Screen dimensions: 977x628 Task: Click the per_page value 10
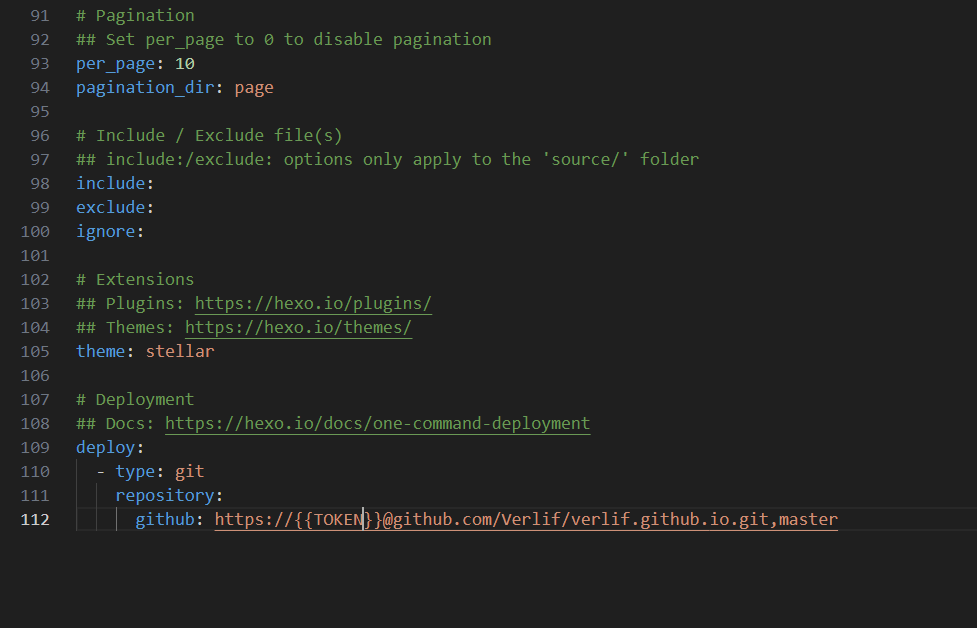(x=184, y=63)
